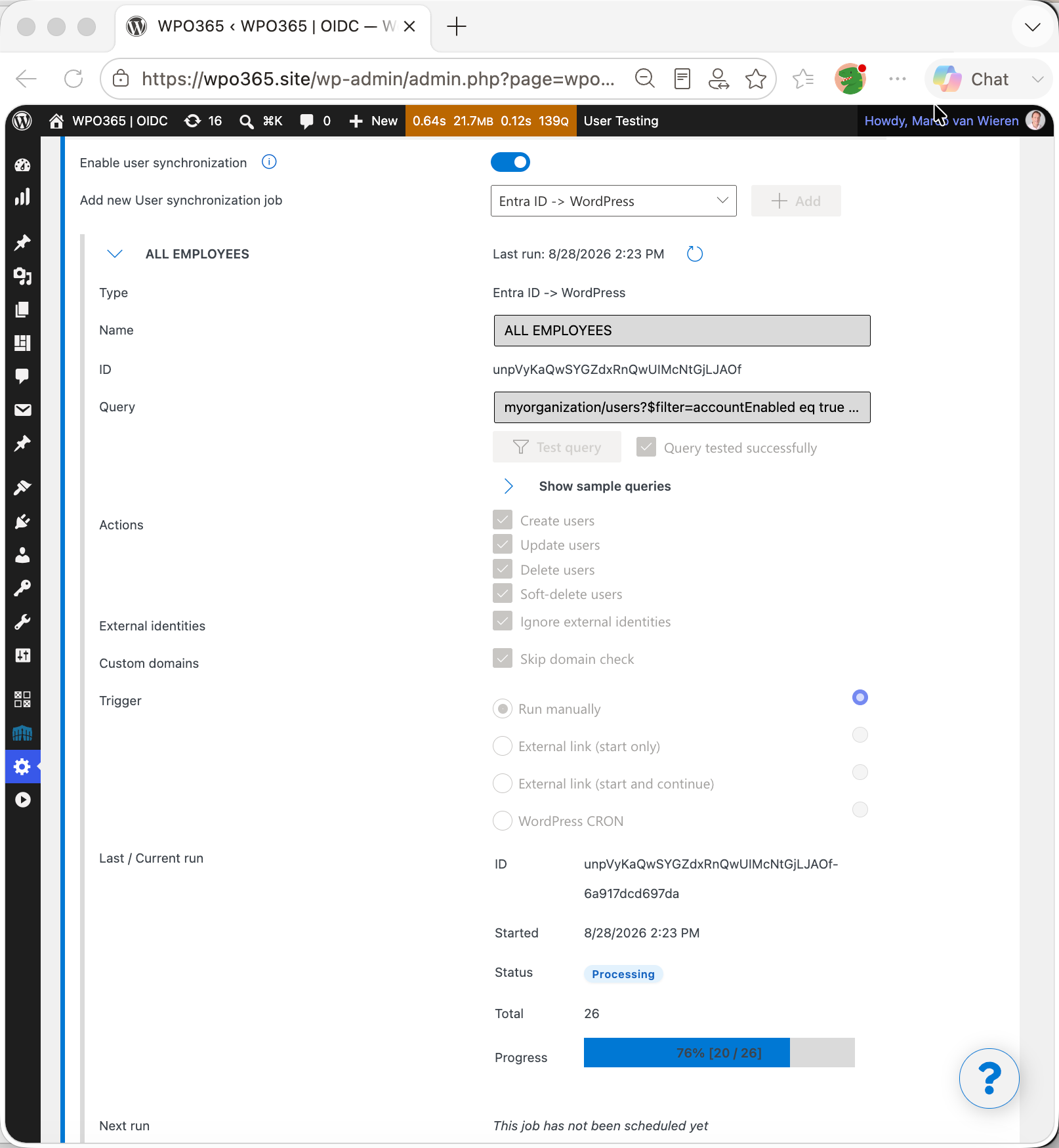Viewport: 1059px width, 1148px height.
Task: Refresh the last run status icon
Action: (x=695, y=254)
